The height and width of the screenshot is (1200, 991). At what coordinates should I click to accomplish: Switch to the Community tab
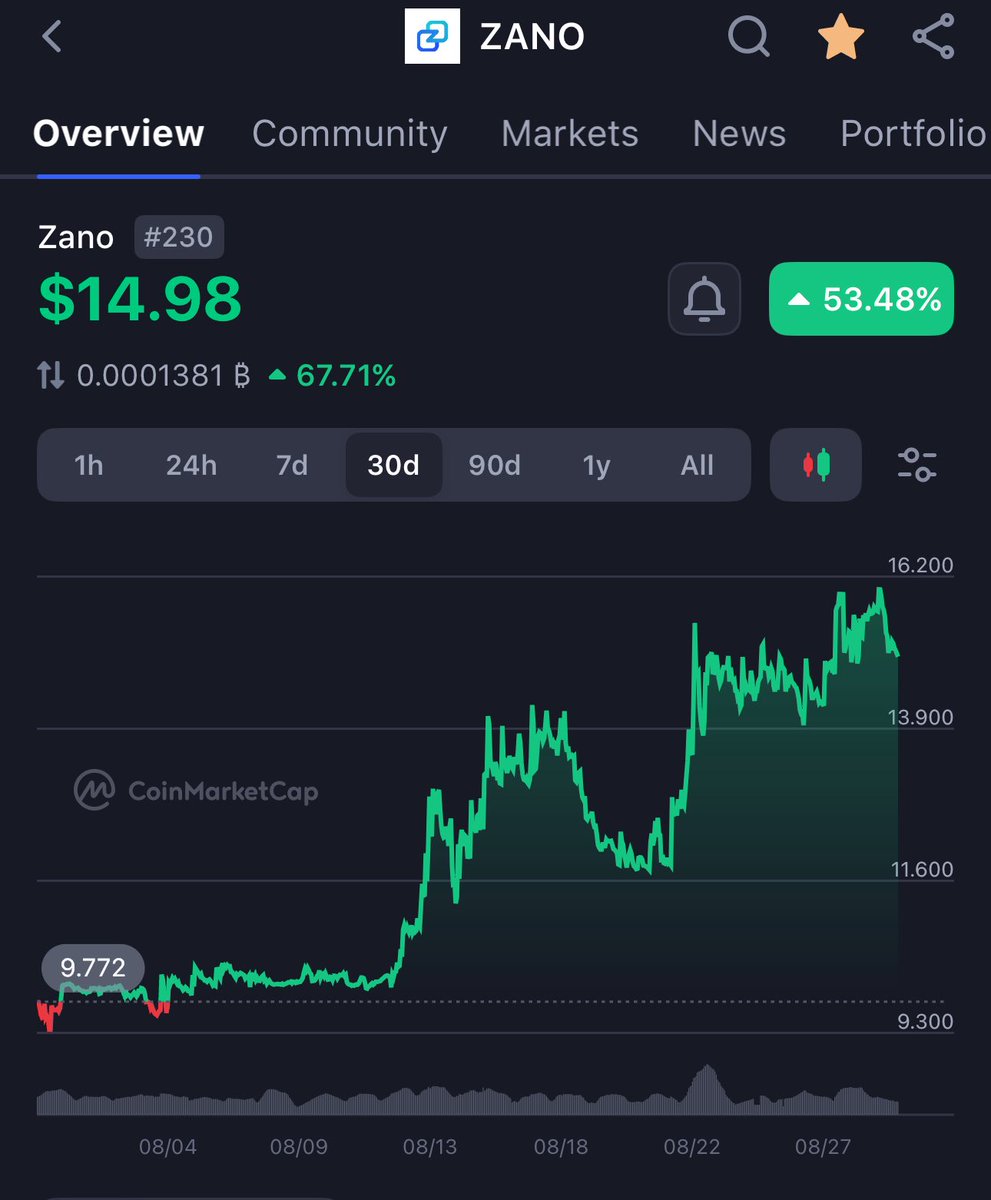tap(349, 133)
